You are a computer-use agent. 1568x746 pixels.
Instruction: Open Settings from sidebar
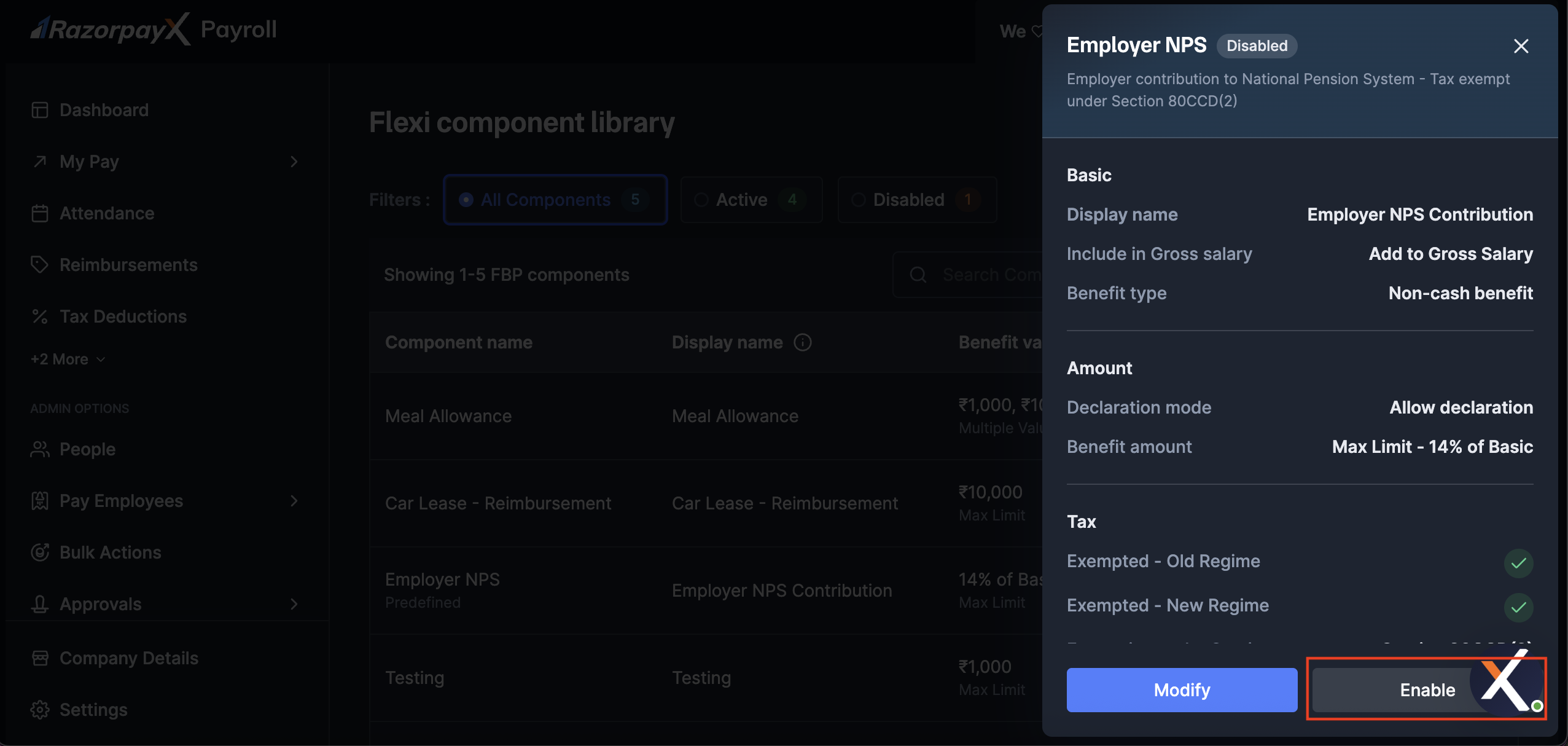coord(93,710)
